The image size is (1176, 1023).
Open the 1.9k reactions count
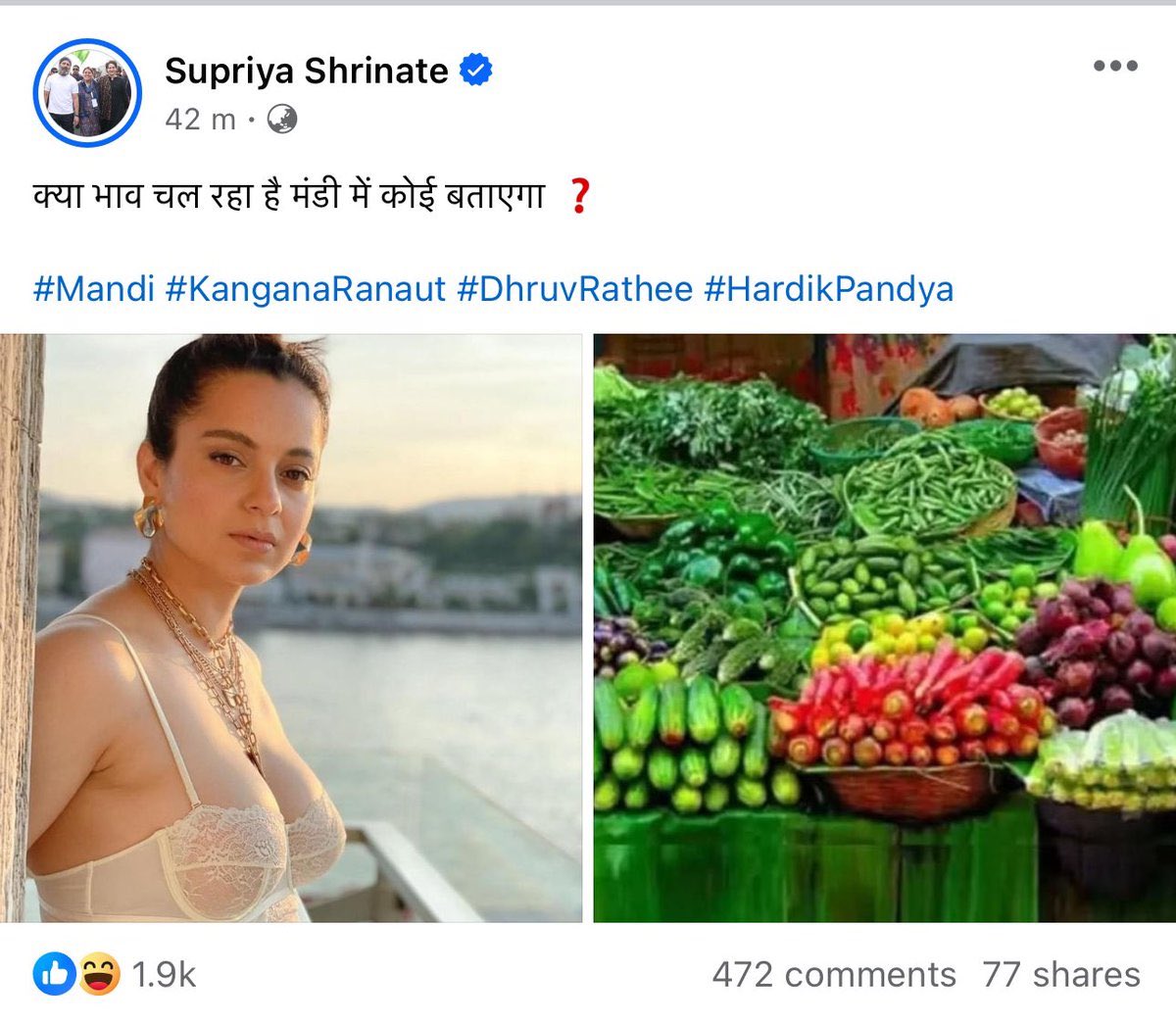[164, 974]
